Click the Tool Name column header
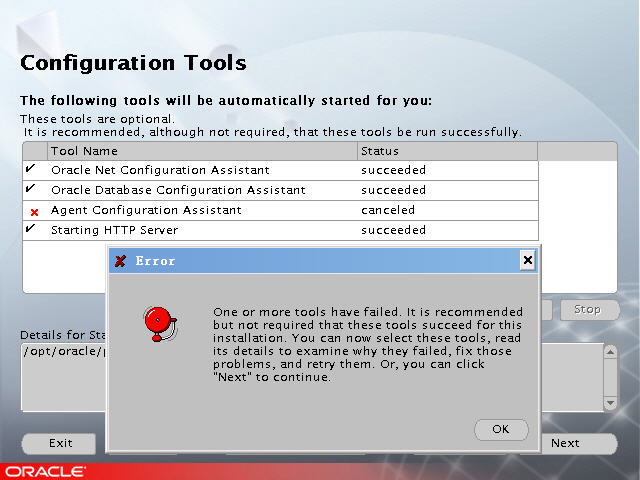The width and height of the screenshot is (640, 480). tap(202, 151)
